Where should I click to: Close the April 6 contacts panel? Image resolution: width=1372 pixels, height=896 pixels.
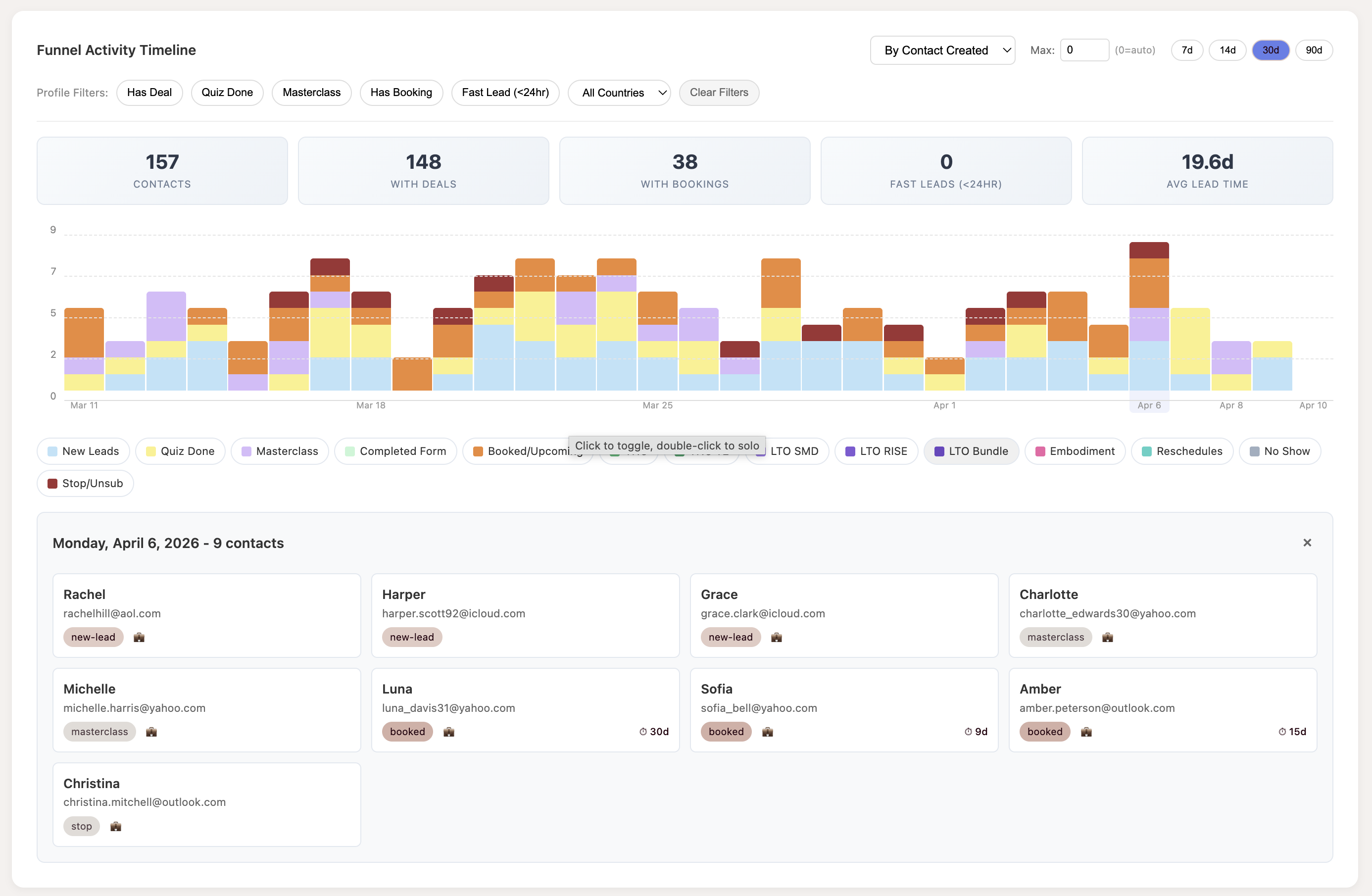pyautogui.click(x=1307, y=543)
